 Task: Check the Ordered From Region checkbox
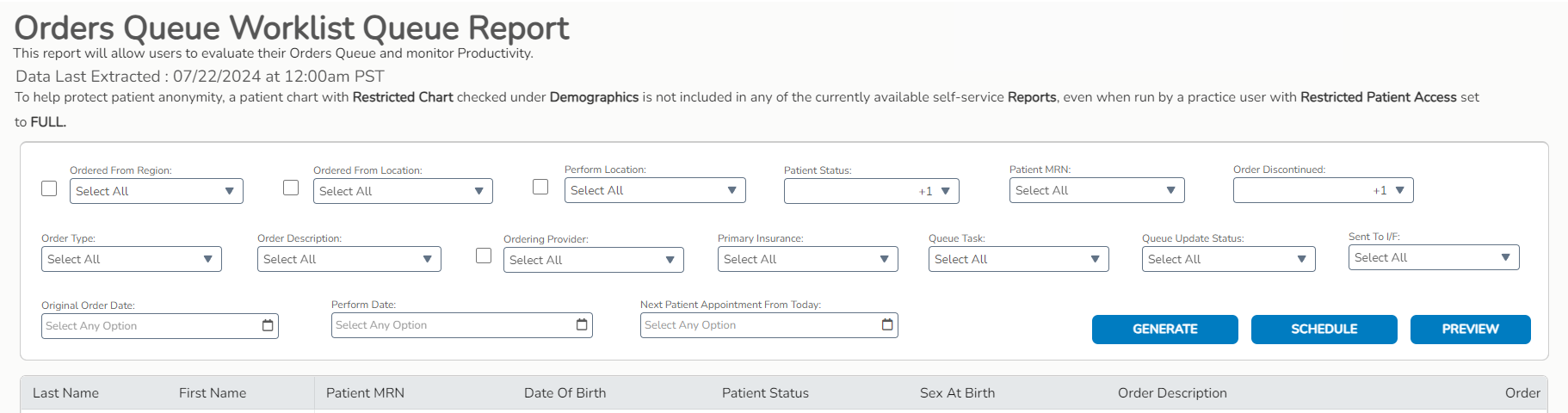49,188
